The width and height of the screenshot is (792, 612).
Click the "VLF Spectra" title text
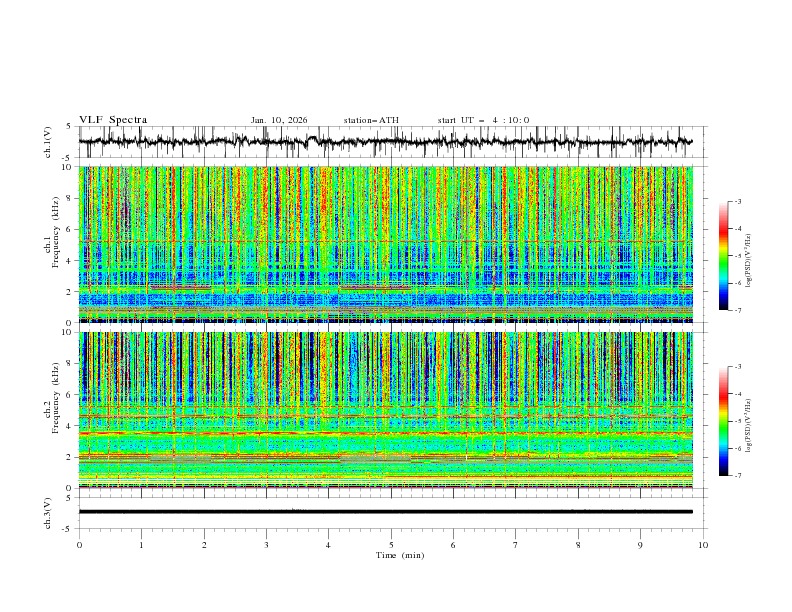113,120
